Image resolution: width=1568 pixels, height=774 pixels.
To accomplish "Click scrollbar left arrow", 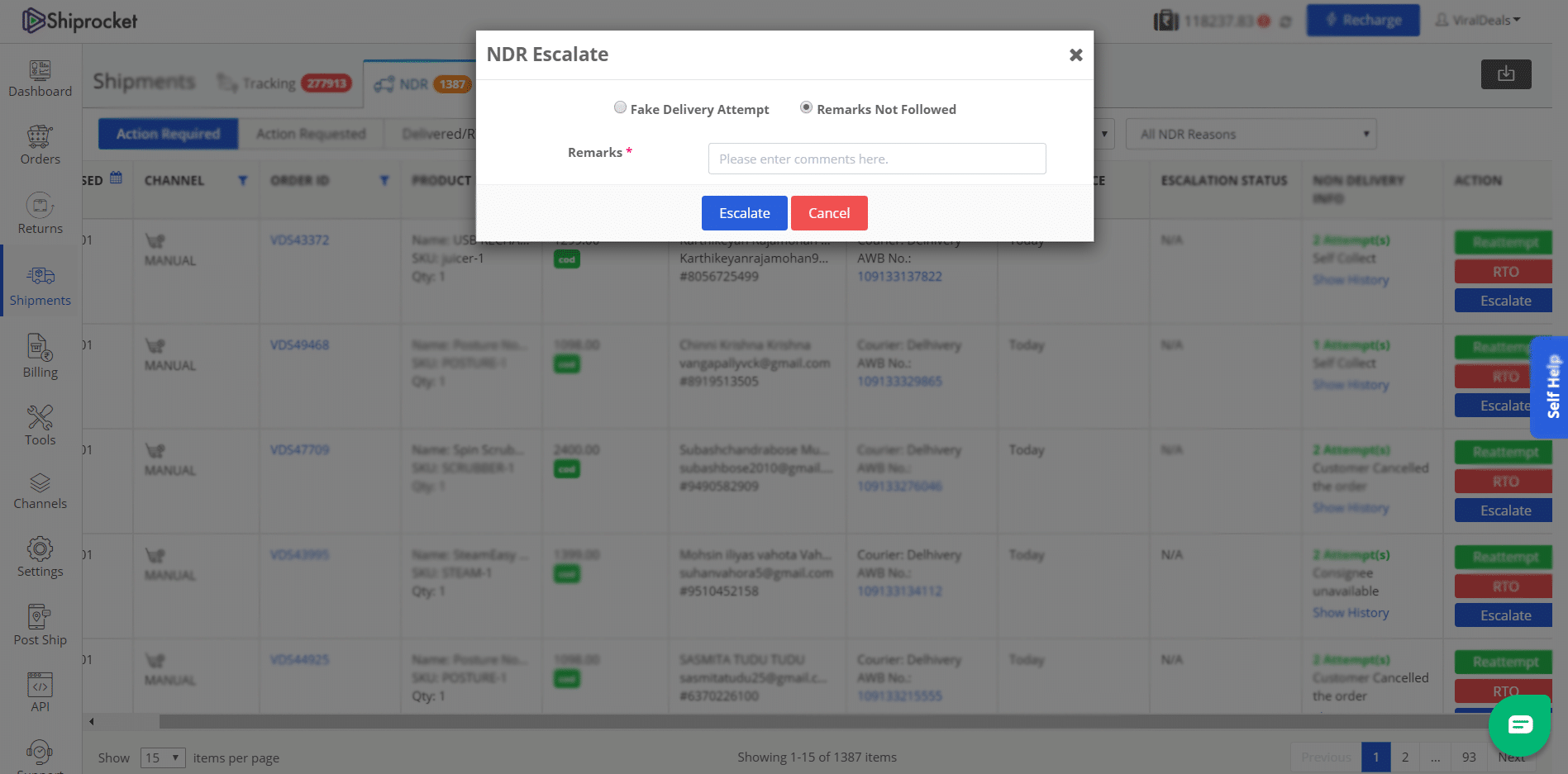I will point(92,721).
